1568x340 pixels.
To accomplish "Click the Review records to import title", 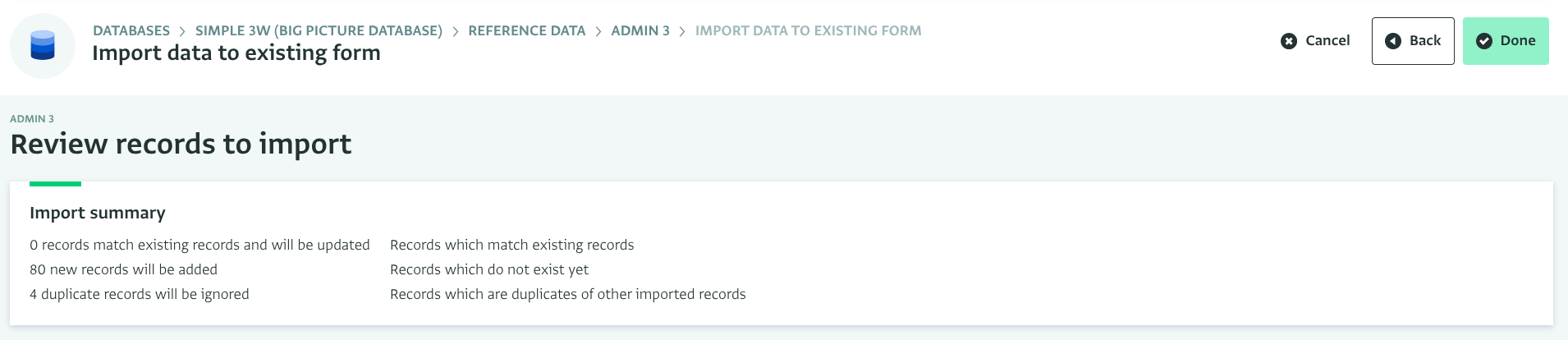I will click(x=181, y=144).
